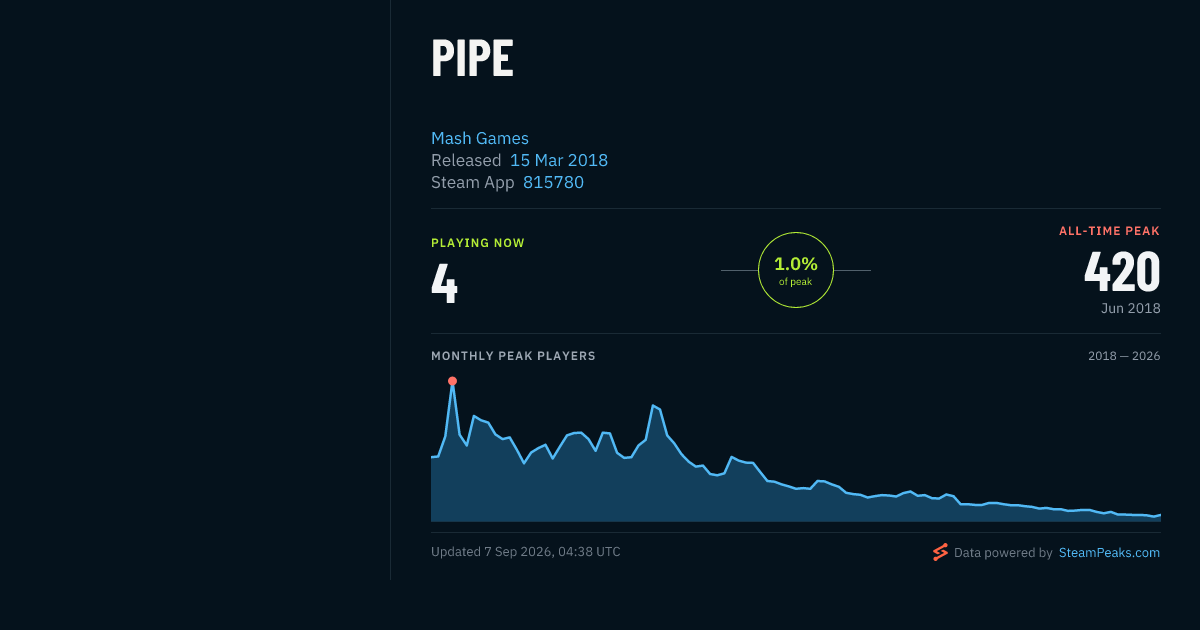Click the orange SteamPeaks logo icon
Image resolution: width=1200 pixels, height=630 pixels.
[x=940, y=552]
